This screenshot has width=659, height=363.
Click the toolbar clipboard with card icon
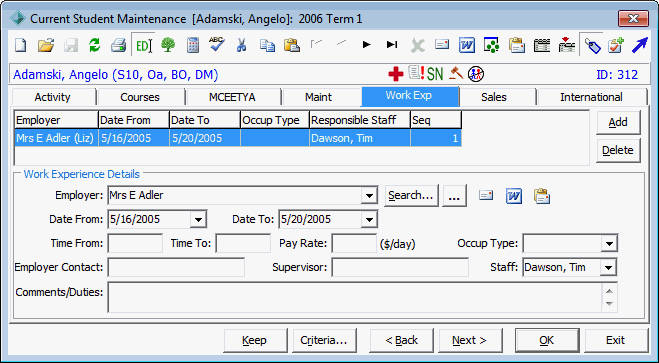pyautogui.click(x=517, y=45)
